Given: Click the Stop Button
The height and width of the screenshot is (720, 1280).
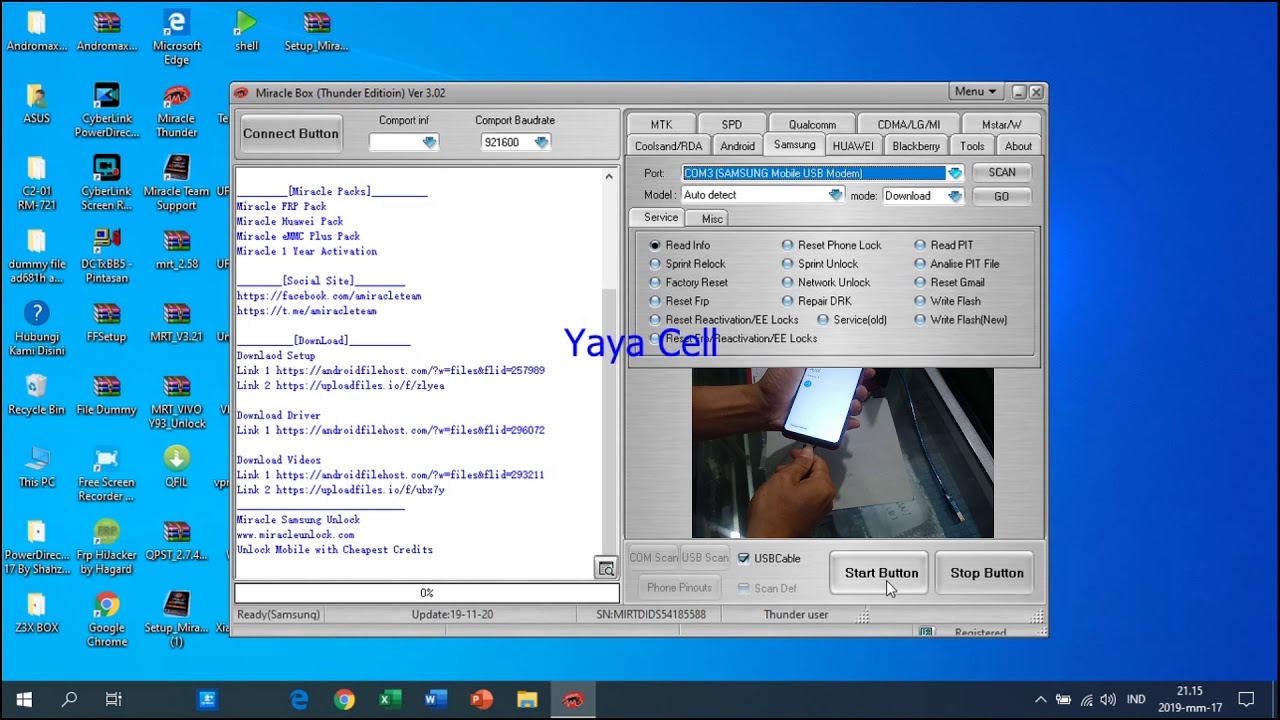Looking at the screenshot, I should click(x=987, y=573).
